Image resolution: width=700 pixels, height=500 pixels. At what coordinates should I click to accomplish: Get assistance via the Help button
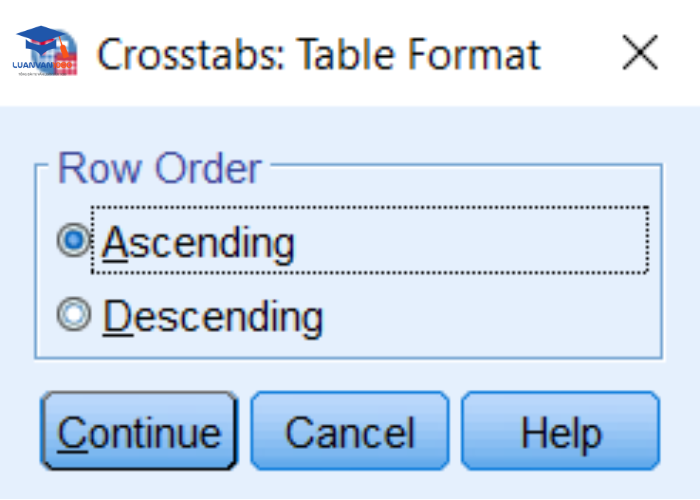(560, 432)
